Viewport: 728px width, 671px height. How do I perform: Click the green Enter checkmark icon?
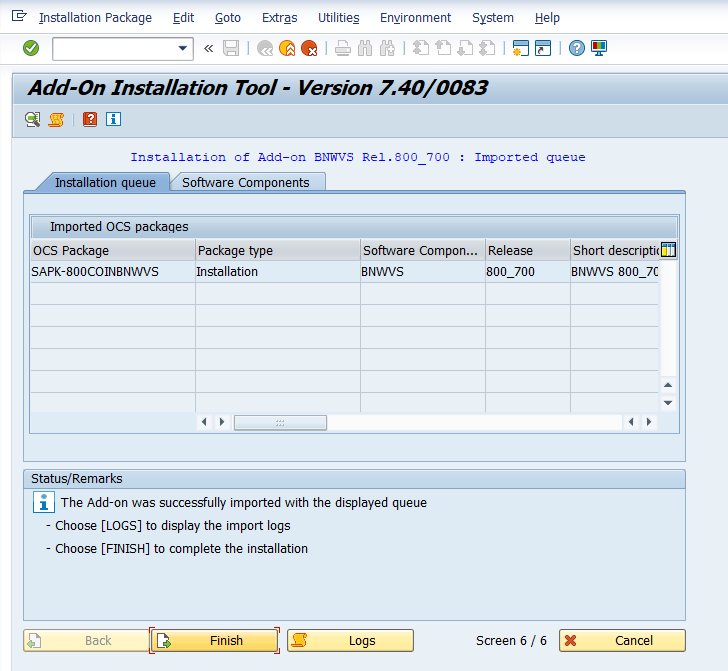tap(31, 48)
